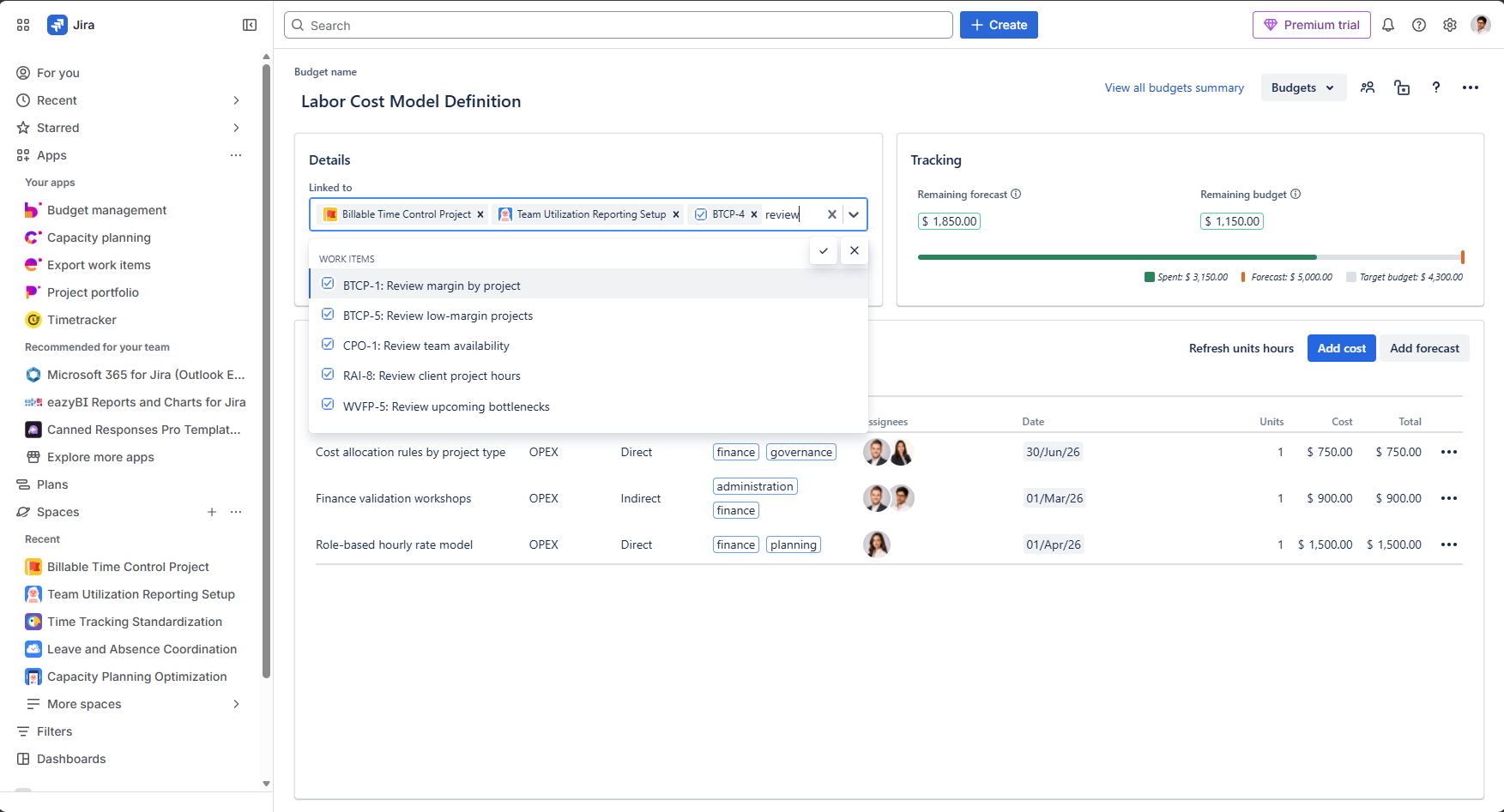Select WVFP-5 Review upcoming bottlenecks
This screenshot has height=812, width=1504.
[589, 406]
